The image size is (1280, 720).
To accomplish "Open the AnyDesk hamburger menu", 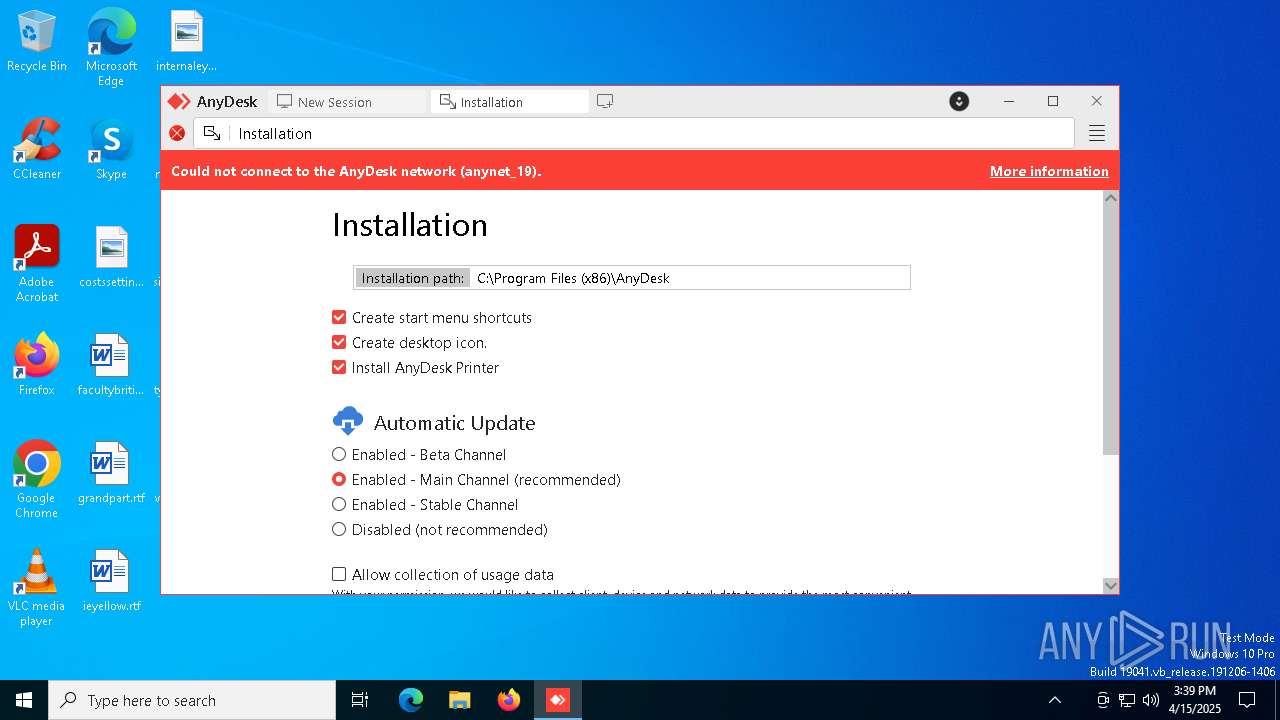I will click(x=1097, y=133).
